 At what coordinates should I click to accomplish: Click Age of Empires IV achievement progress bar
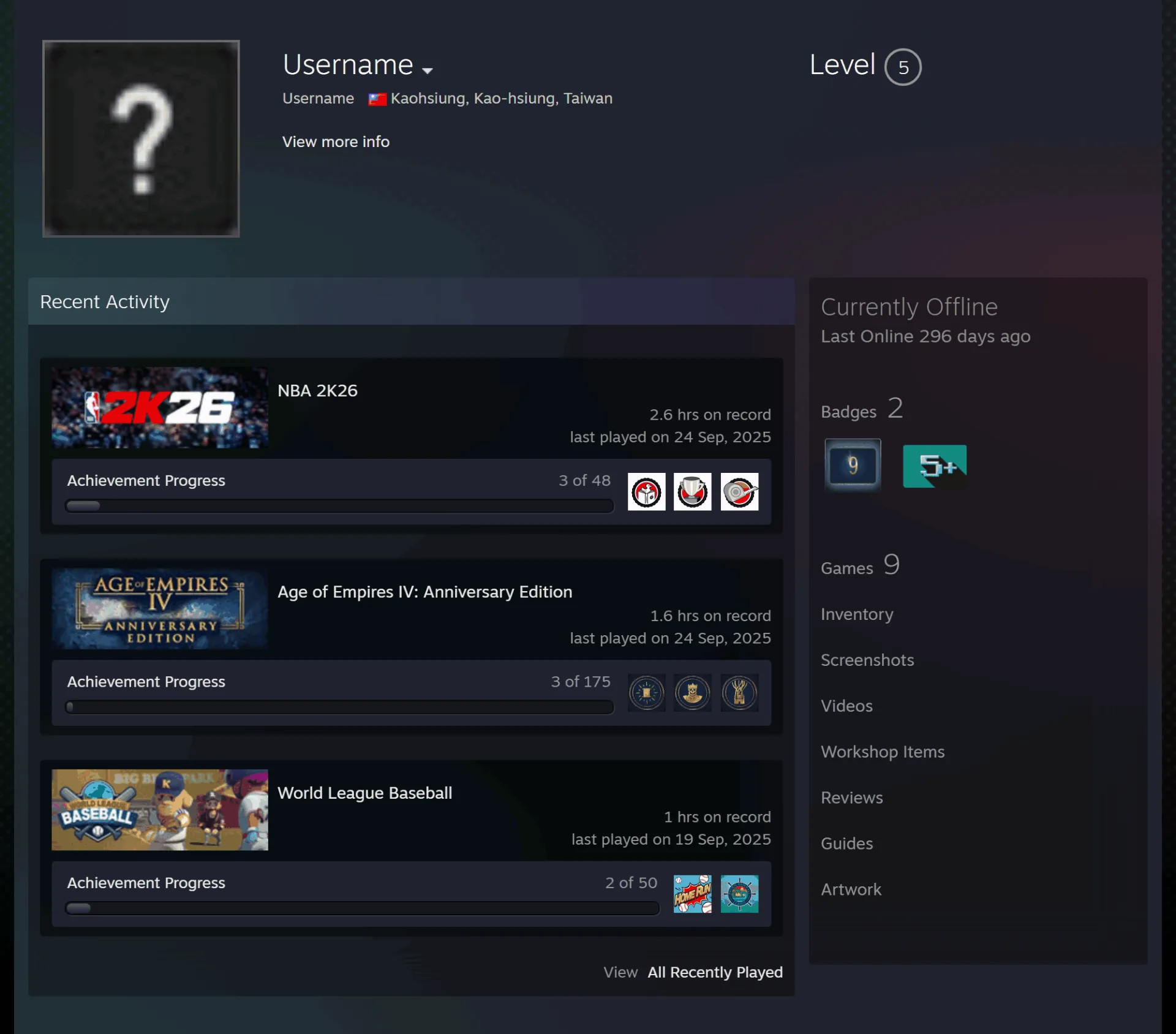[339, 707]
